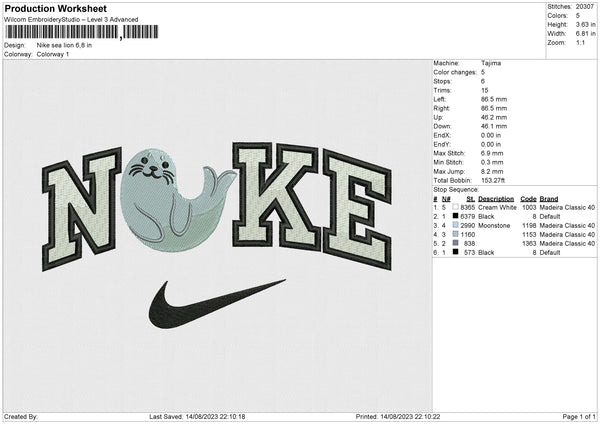Click thread code "1003"
Viewport: 600px width, 424px height.
click(x=529, y=207)
